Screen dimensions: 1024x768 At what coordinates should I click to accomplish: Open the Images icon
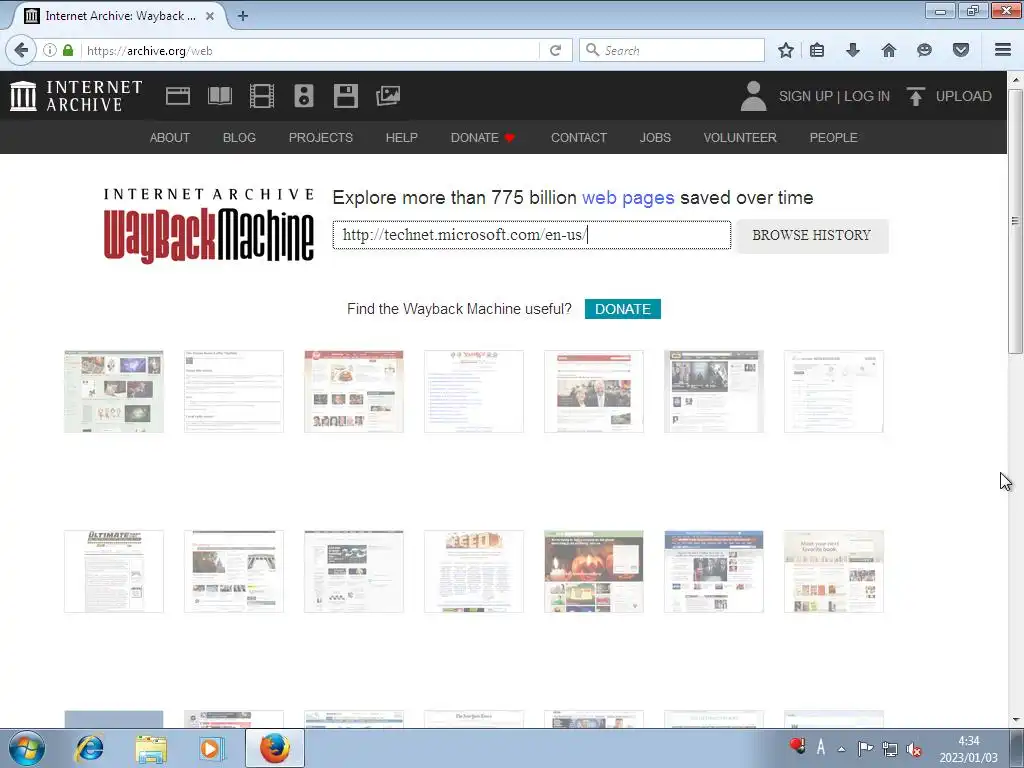[x=388, y=96]
